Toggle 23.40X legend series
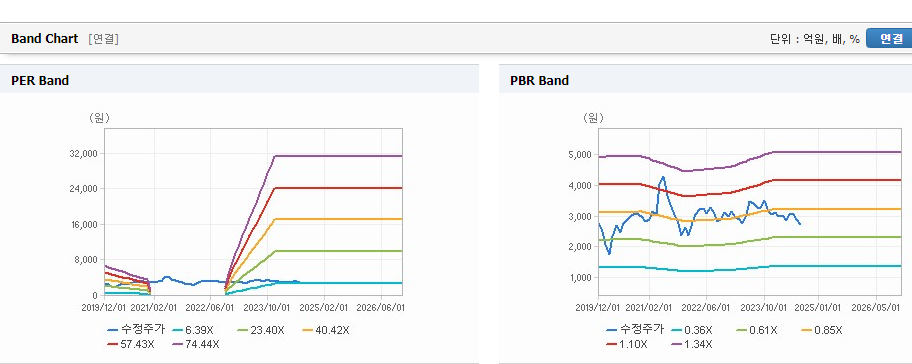Image resolution: width=912 pixels, height=364 pixels. 261,330
